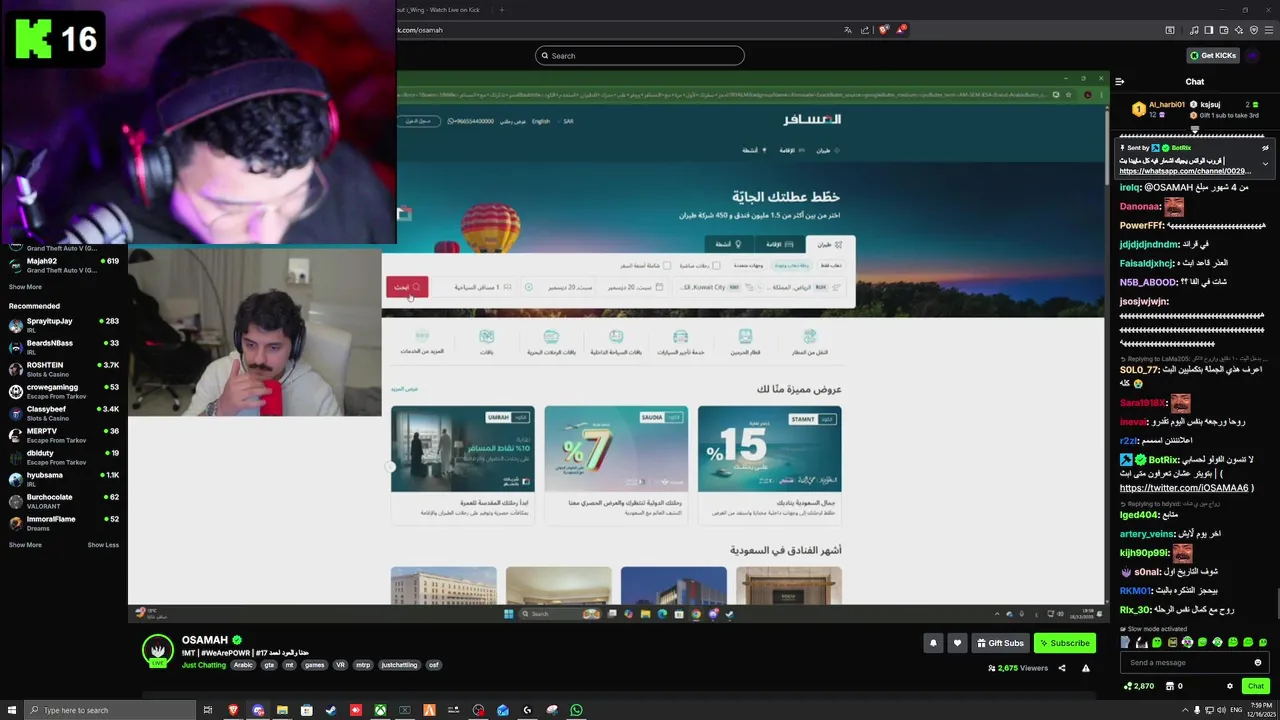
Task: Select the round trip option
Action: pyautogui.click(x=791, y=266)
